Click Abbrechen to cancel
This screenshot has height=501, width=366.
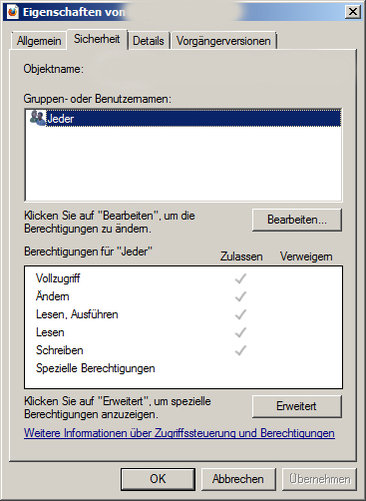click(238, 479)
